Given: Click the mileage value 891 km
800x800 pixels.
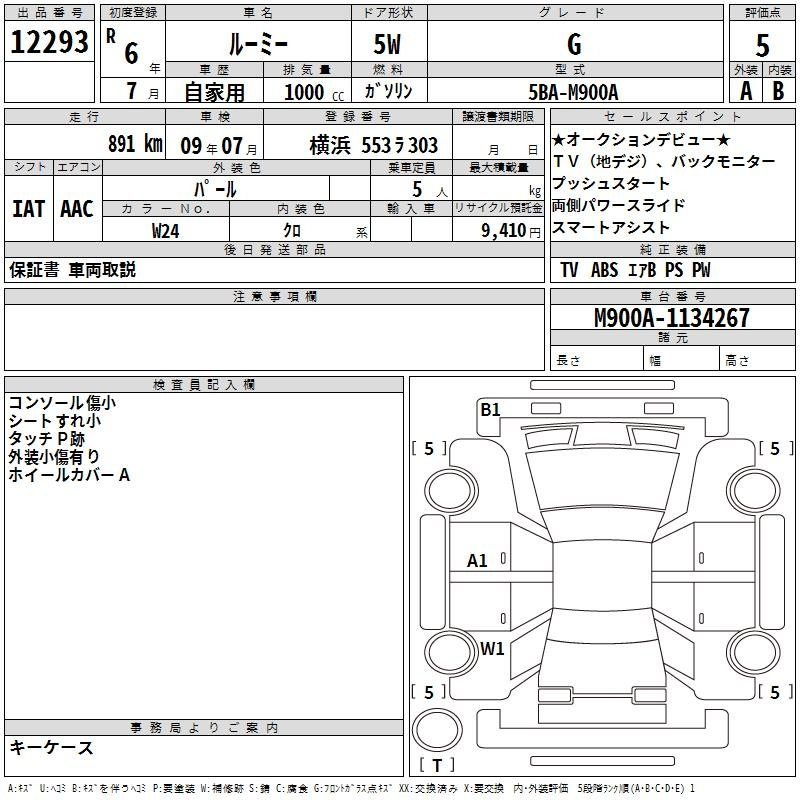Looking at the screenshot, I should pos(135,144).
